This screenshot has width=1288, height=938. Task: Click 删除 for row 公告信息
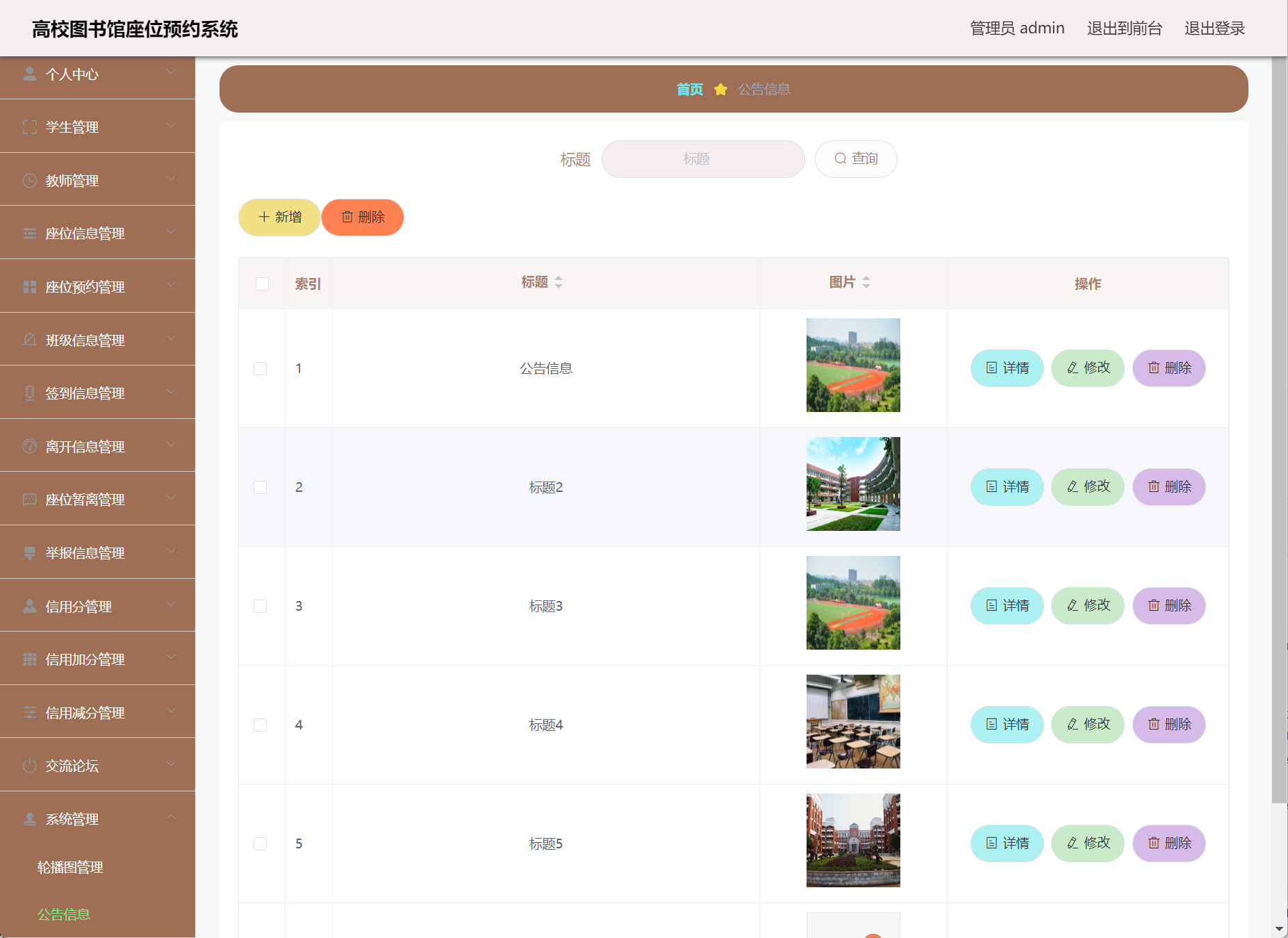pyautogui.click(x=1169, y=368)
